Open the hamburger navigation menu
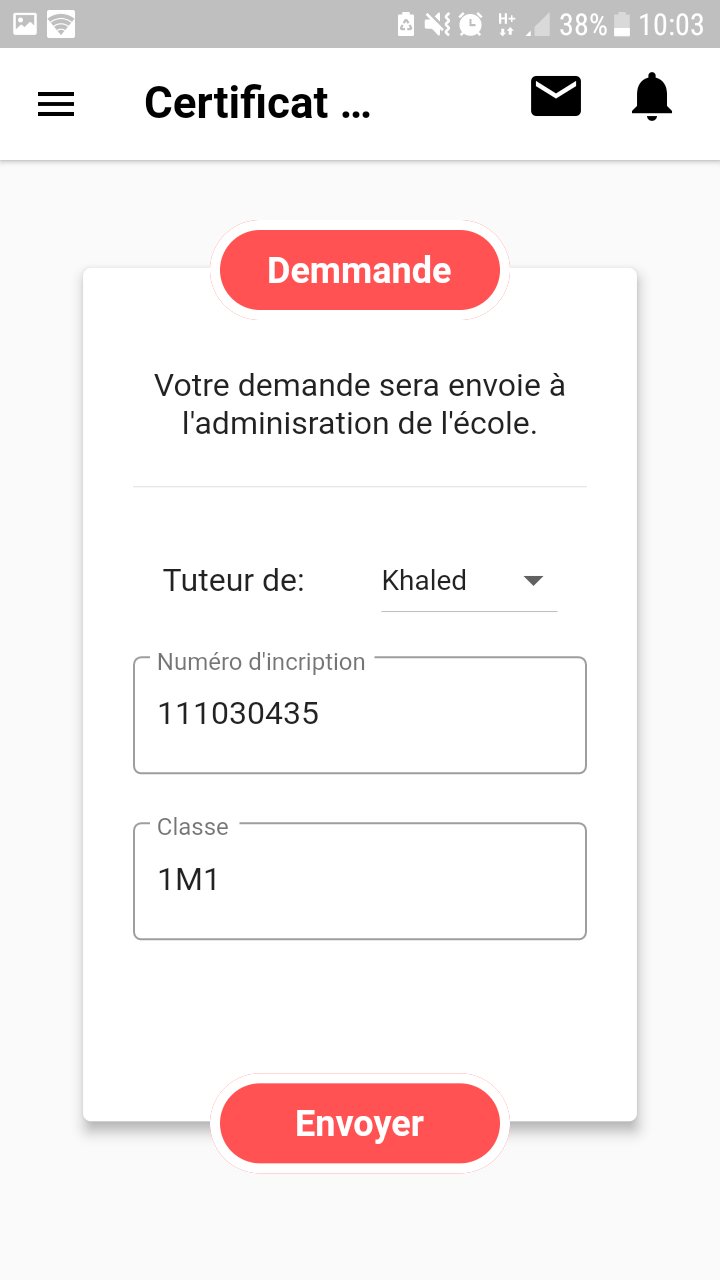720x1280 pixels. click(56, 104)
